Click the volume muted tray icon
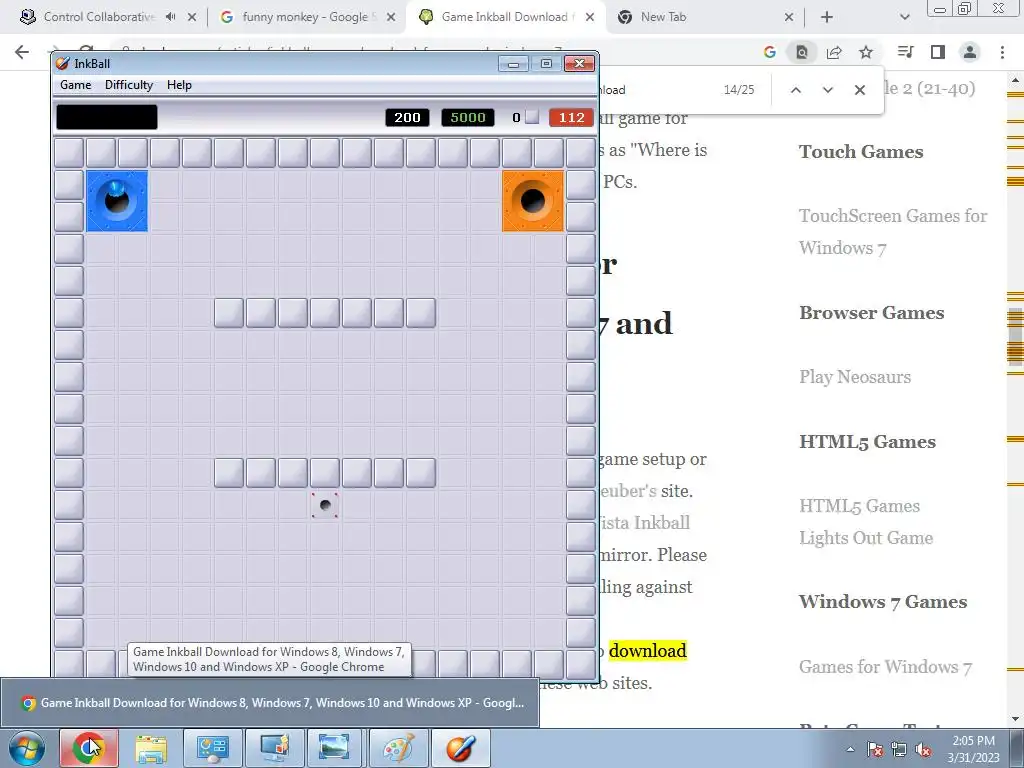This screenshot has width=1024, height=768. (x=923, y=750)
